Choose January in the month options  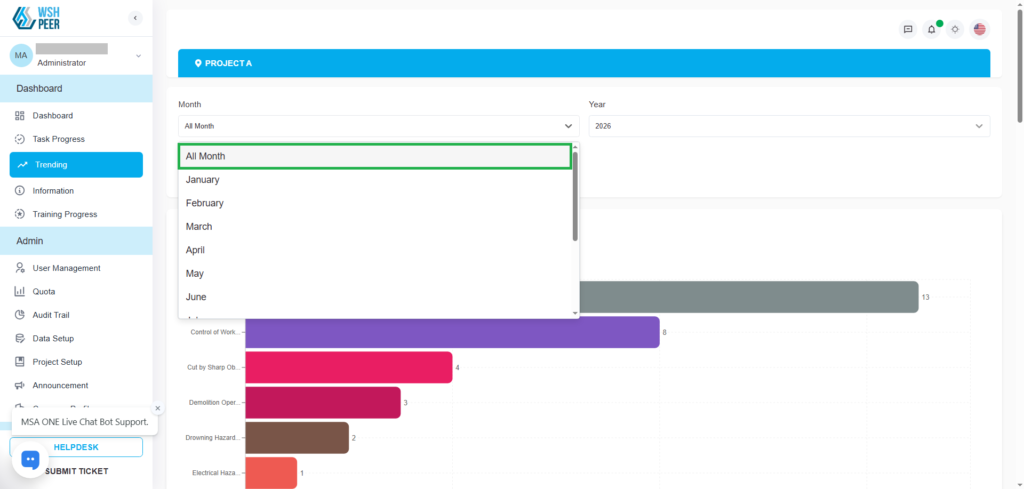point(202,180)
